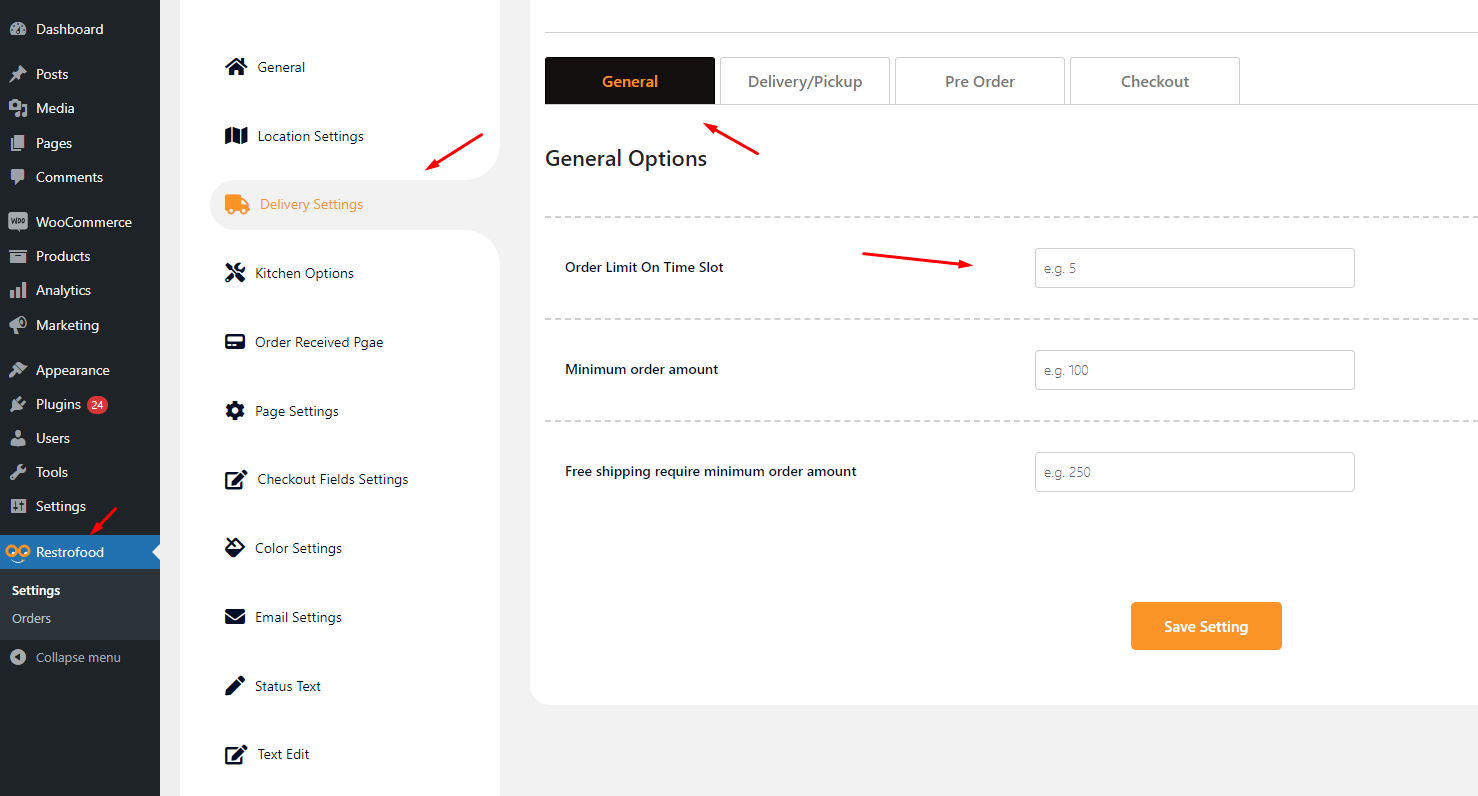Click the orange delivery truck icon
This screenshot has width=1478, height=796.
[x=237, y=204]
